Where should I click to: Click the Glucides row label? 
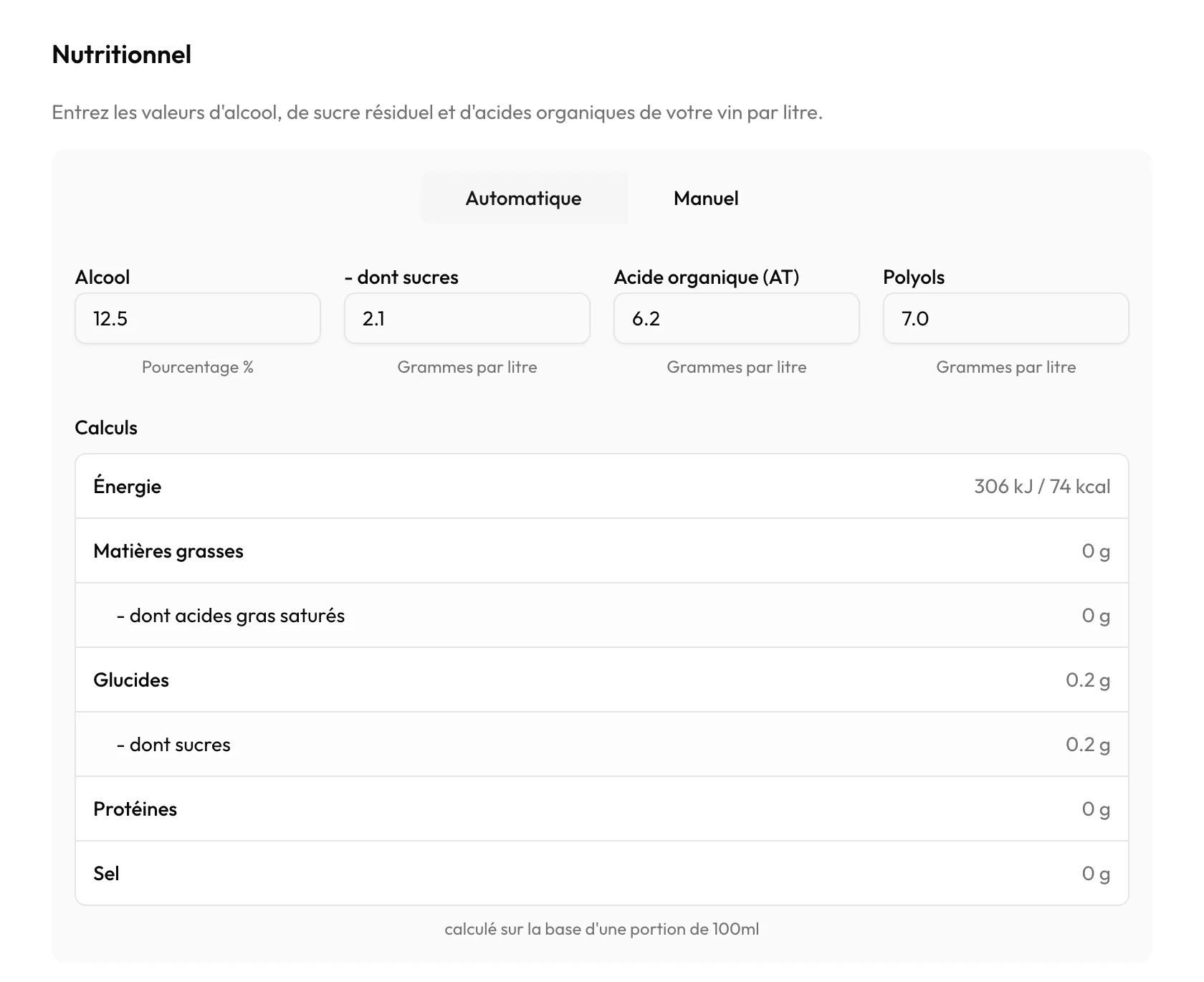pos(131,680)
